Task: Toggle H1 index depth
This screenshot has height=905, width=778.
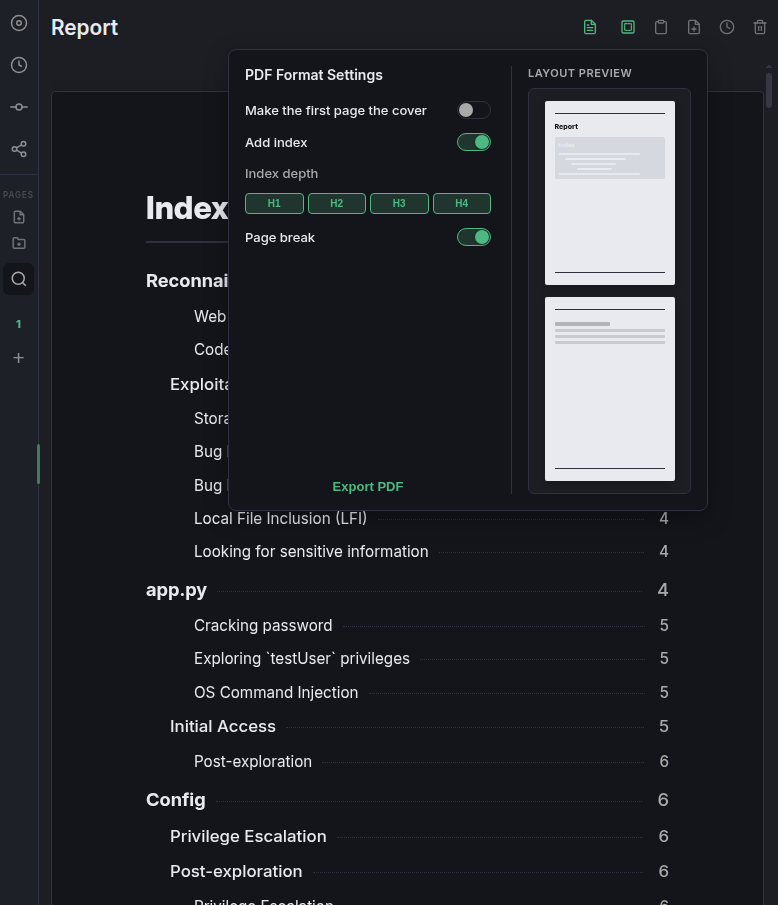Action: 274,204
